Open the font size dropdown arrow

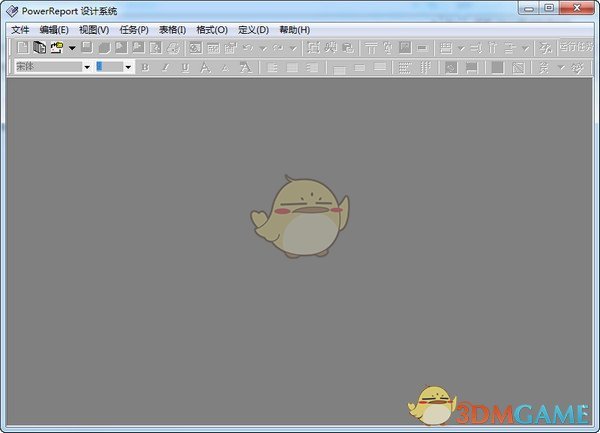click(x=128, y=67)
